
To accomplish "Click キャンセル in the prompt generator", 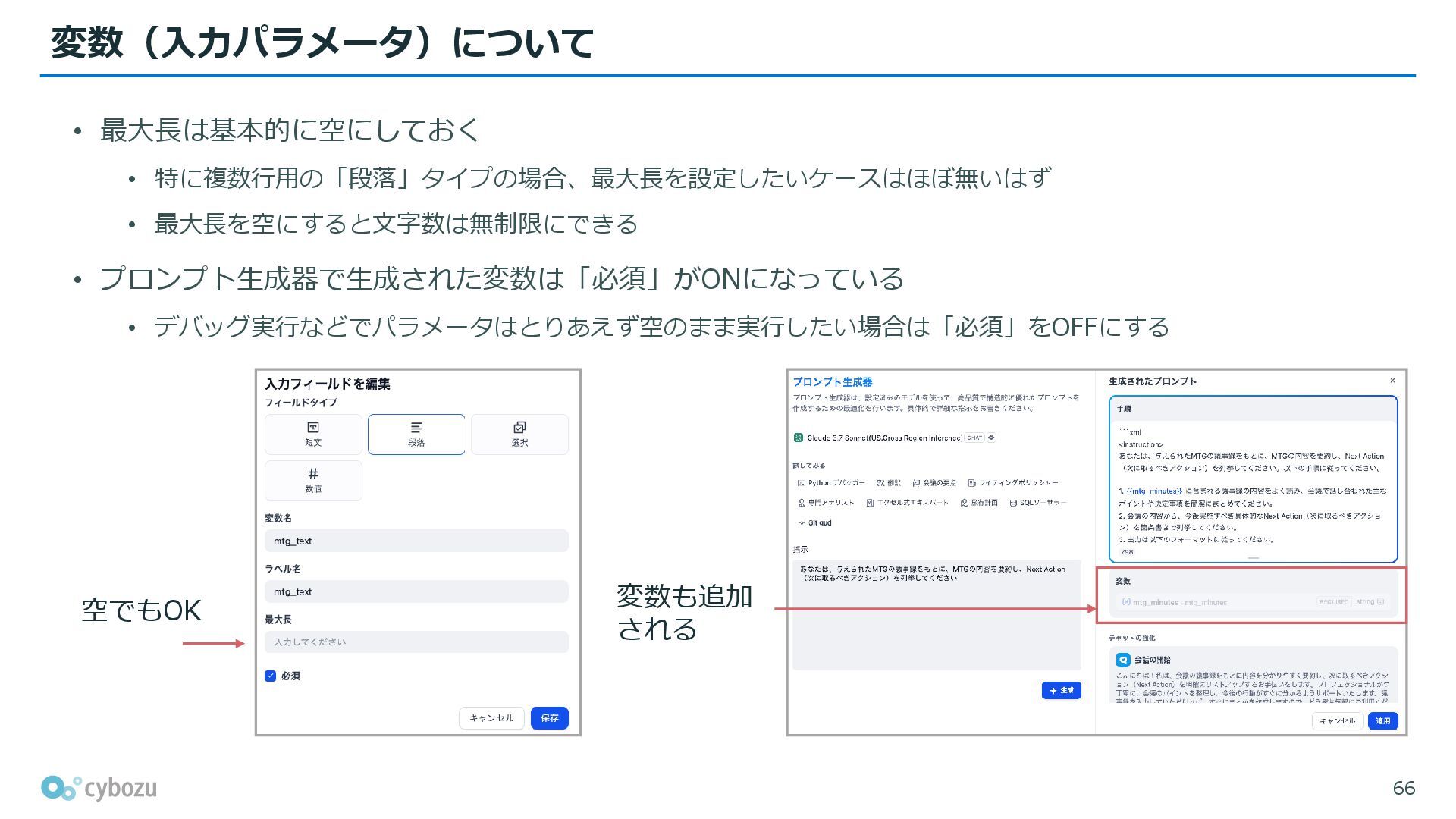I will 1338,720.
